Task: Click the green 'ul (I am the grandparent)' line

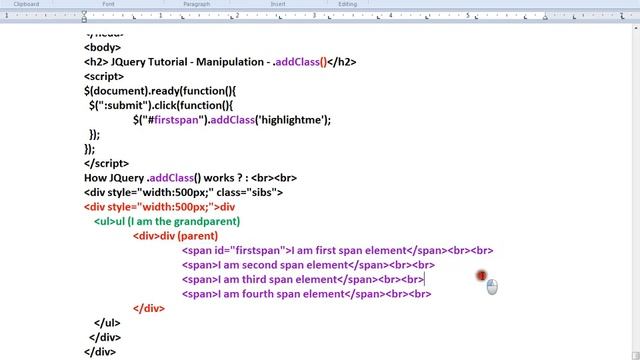Action: point(167,222)
